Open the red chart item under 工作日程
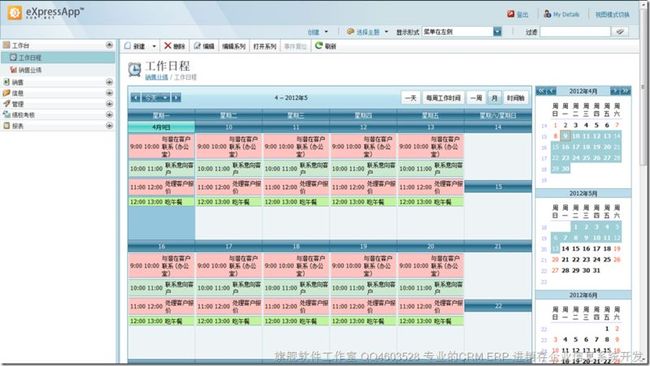 tap(14, 70)
